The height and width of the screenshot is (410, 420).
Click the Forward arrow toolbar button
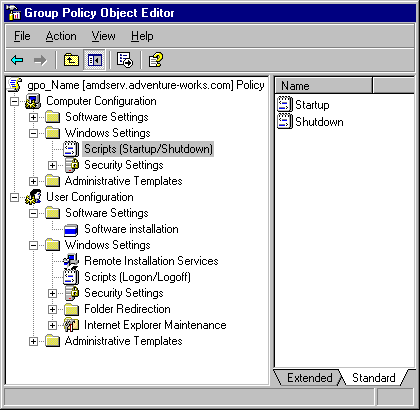click(x=40, y=60)
